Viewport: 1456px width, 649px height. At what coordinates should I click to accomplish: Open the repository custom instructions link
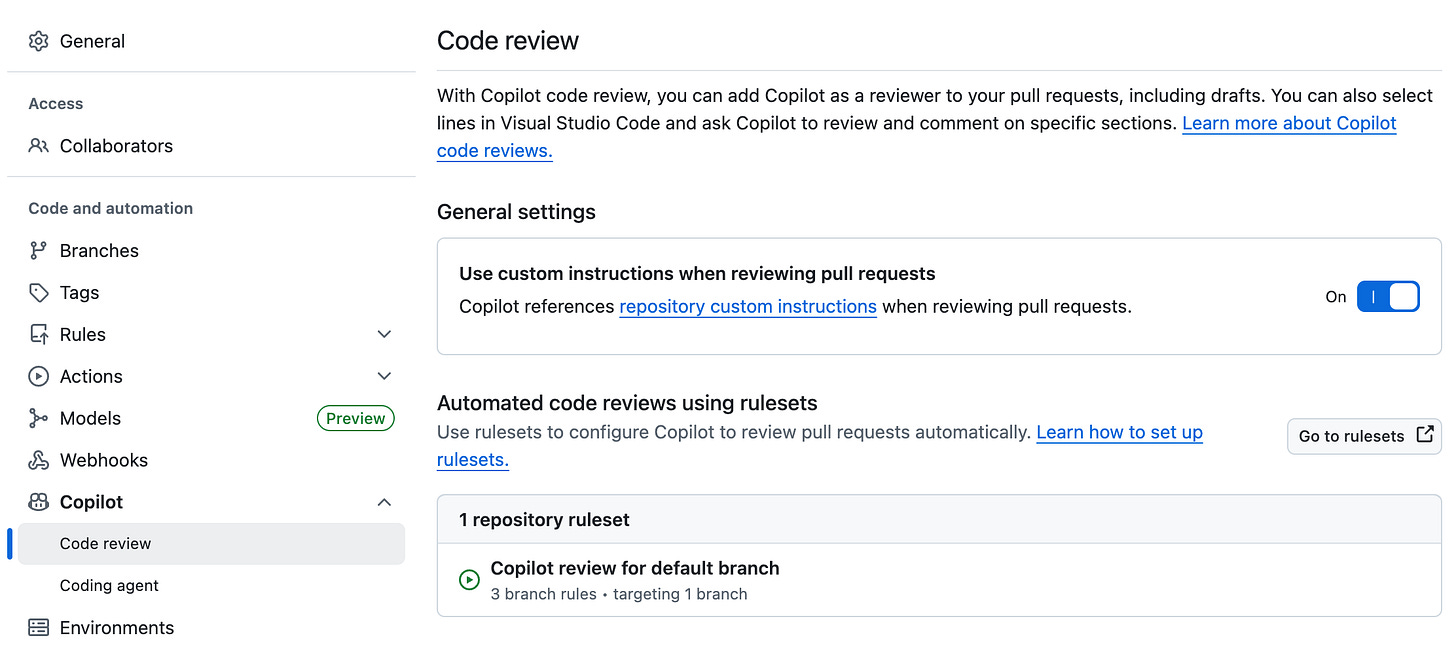(747, 306)
